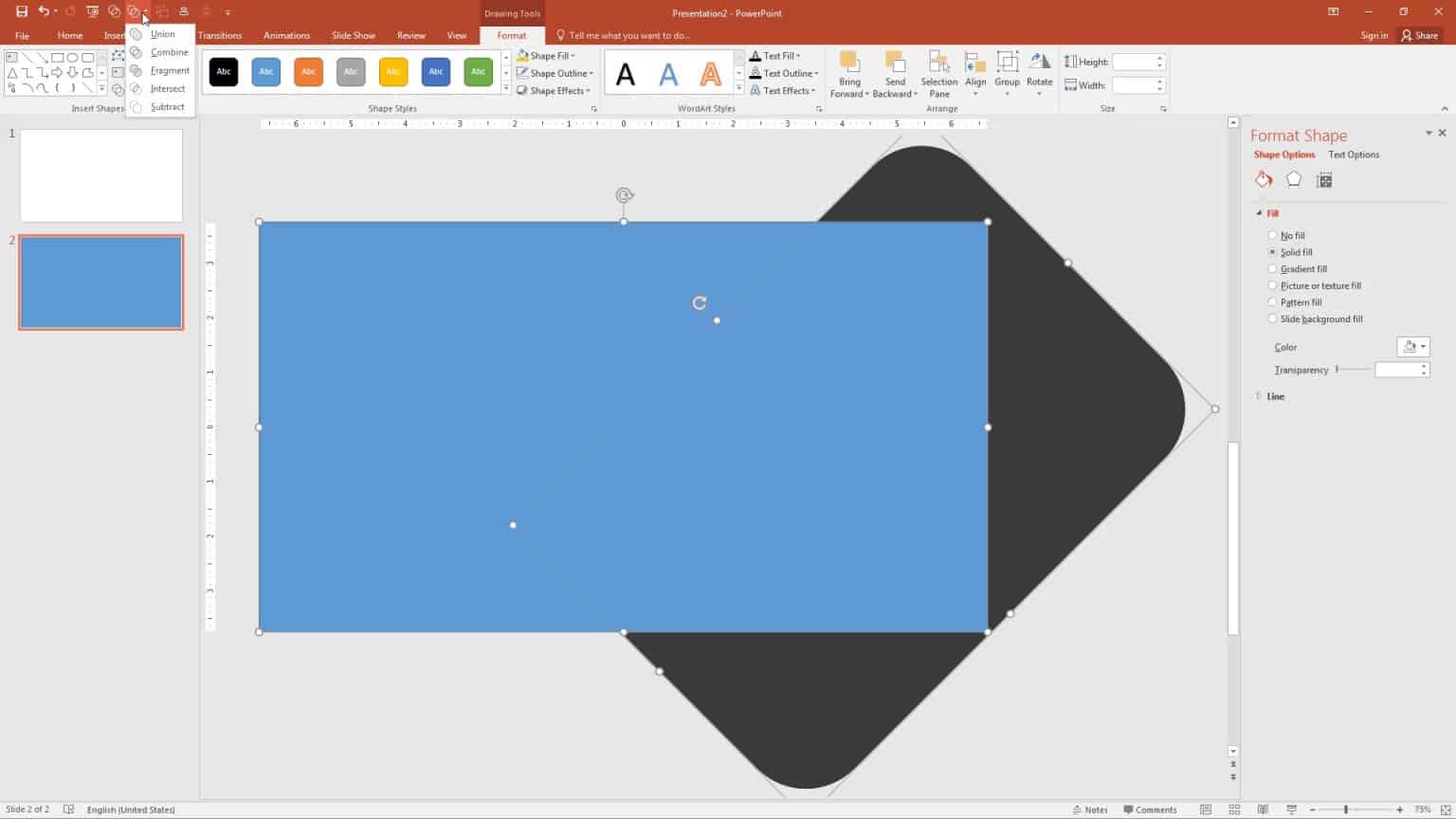Screen dimensions: 1456x819
Task: Switch to the Animations ribbon tab
Action: (x=286, y=35)
